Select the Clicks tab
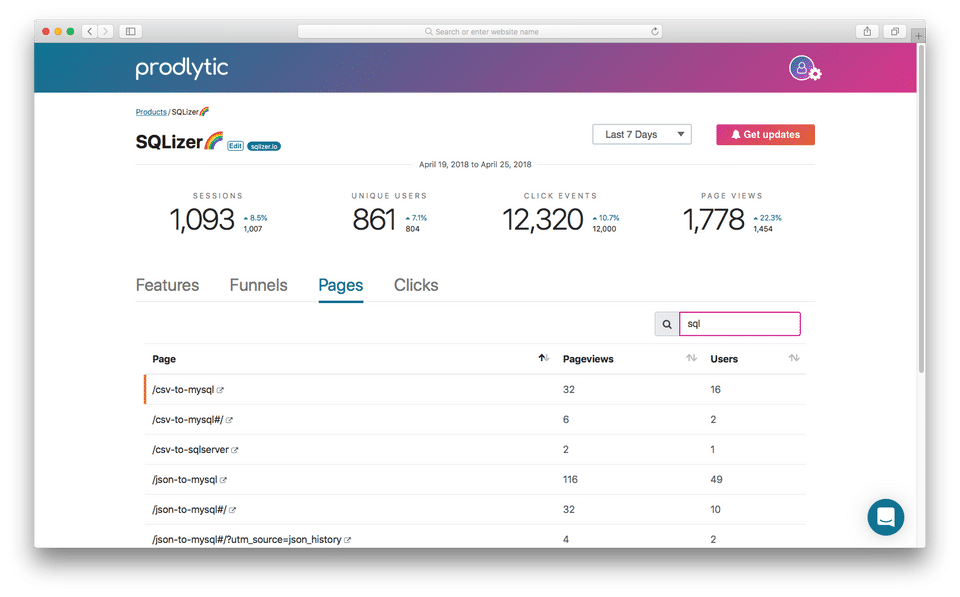Image resolution: width=960 pixels, height=597 pixels. click(416, 285)
